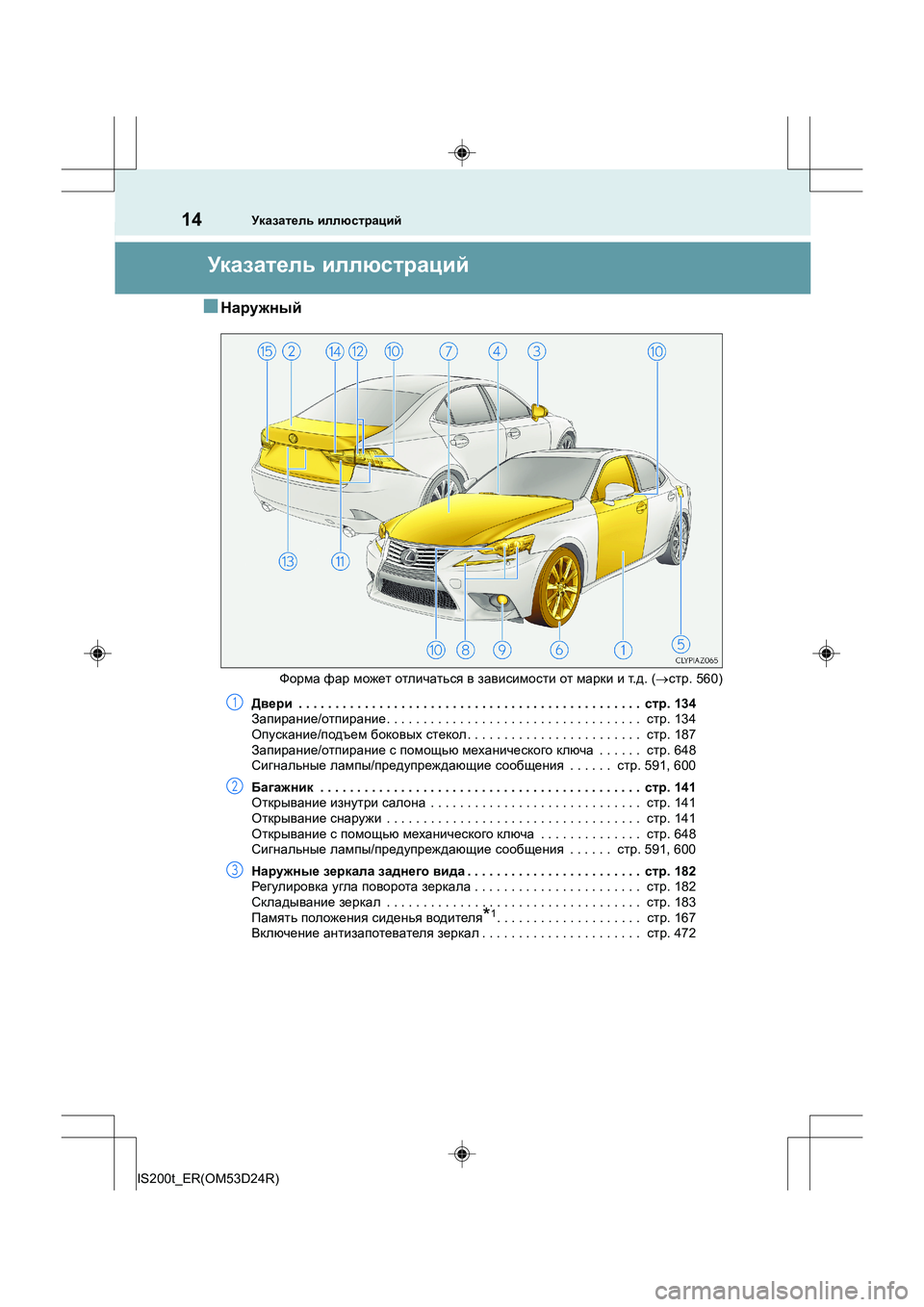Open the Наружные зеркала заднего вида entry
The image size is (924, 1307).
pyautogui.click(x=357, y=871)
